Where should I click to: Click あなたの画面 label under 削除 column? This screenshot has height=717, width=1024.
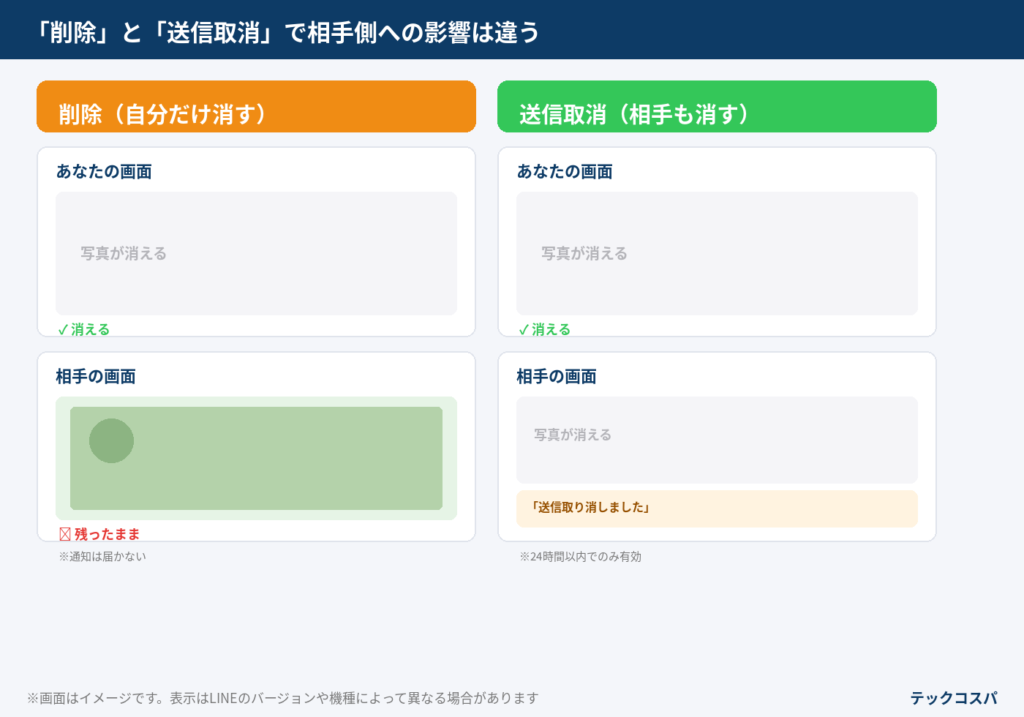click(104, 172)
